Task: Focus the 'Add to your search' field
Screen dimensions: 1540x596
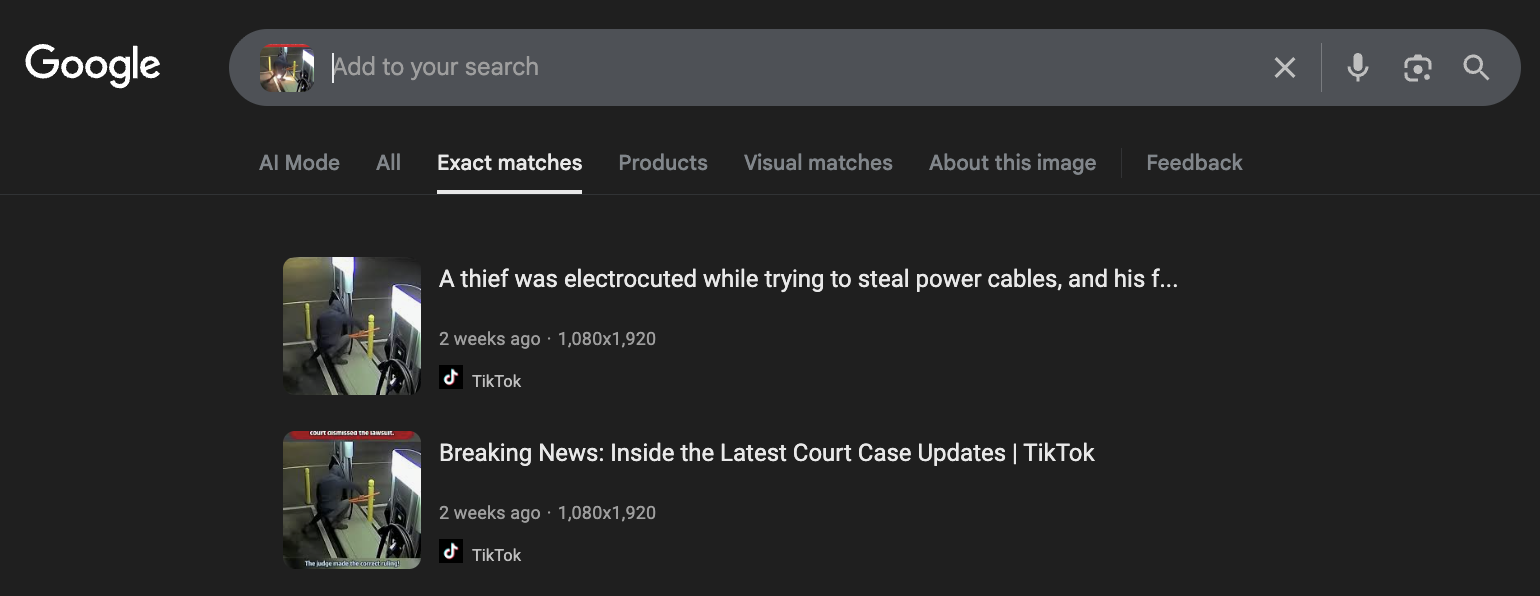Action: click(x=780, y=68)
